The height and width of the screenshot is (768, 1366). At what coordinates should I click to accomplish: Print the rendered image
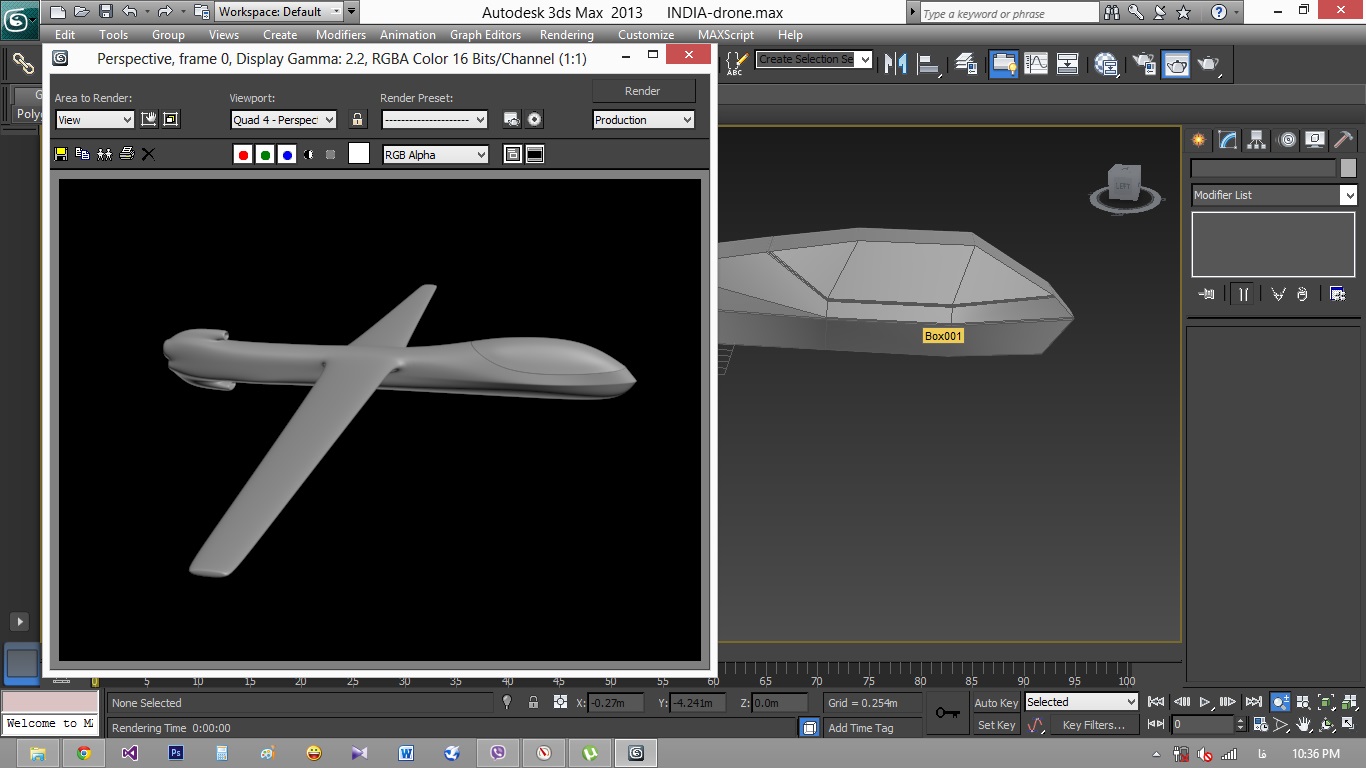click(126, 154)
